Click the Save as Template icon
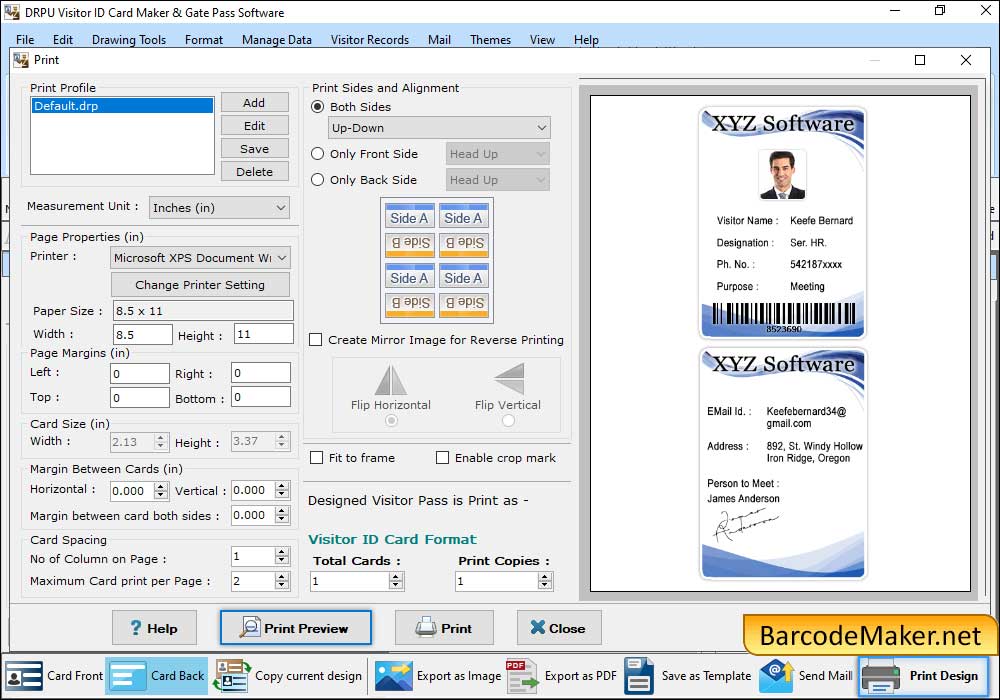The width and height of the screenshot is (1000, 700). tap(639, 676)
